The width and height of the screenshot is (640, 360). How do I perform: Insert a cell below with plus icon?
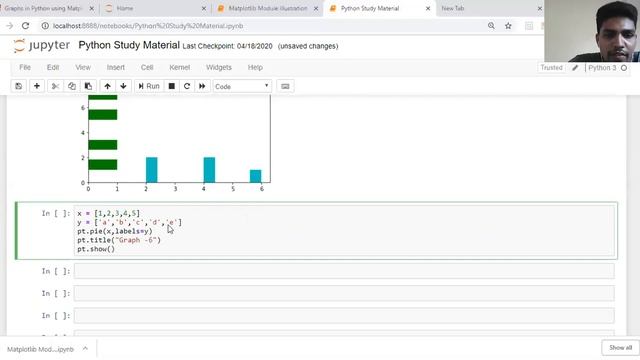pos(37,86)
